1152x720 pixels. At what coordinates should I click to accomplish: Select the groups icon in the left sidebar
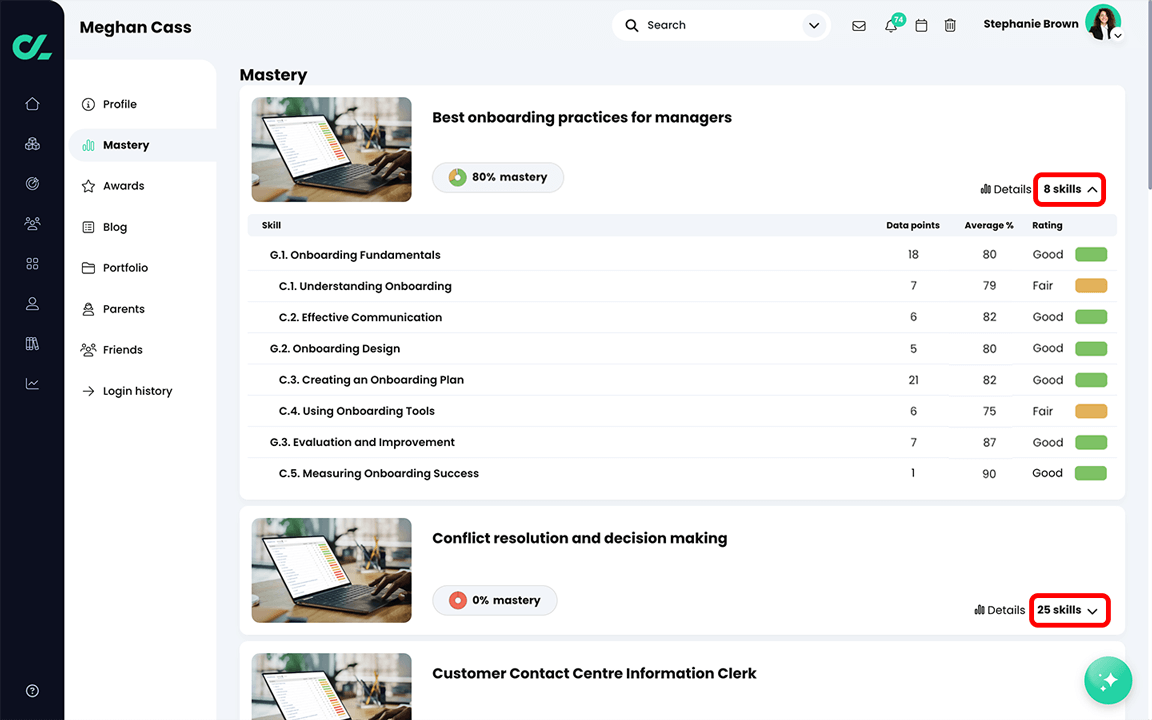click(32, 143)
